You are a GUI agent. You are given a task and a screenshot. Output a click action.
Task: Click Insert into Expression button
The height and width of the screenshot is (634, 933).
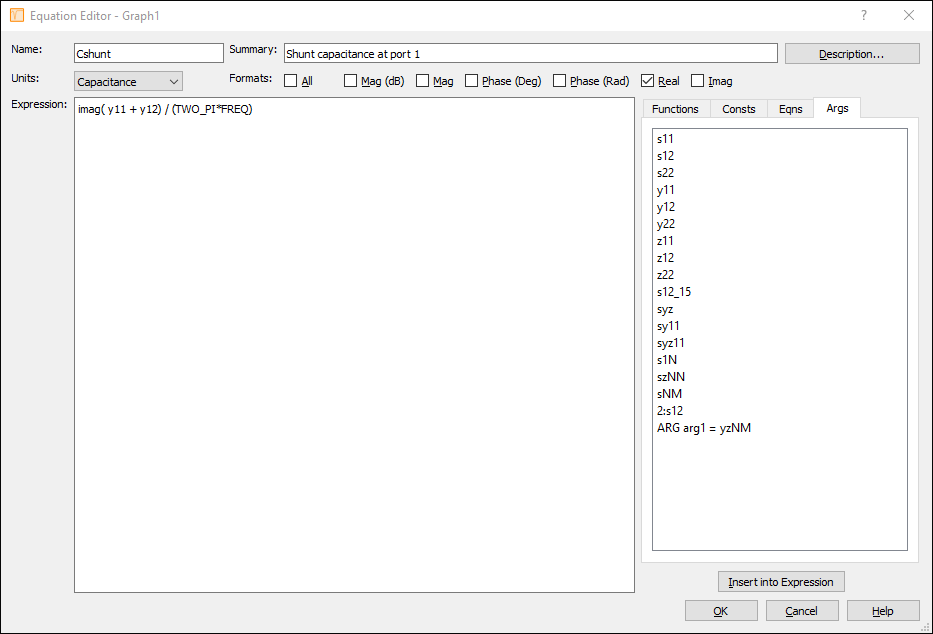pos(781,582)
